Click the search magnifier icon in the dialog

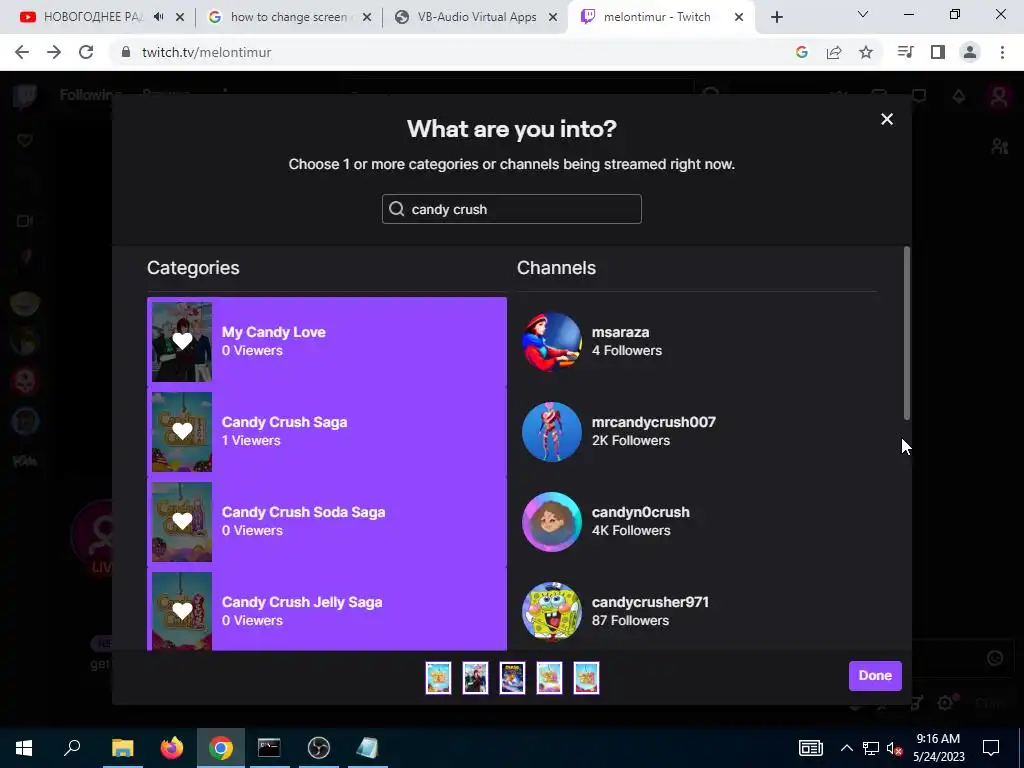(396, 209)
